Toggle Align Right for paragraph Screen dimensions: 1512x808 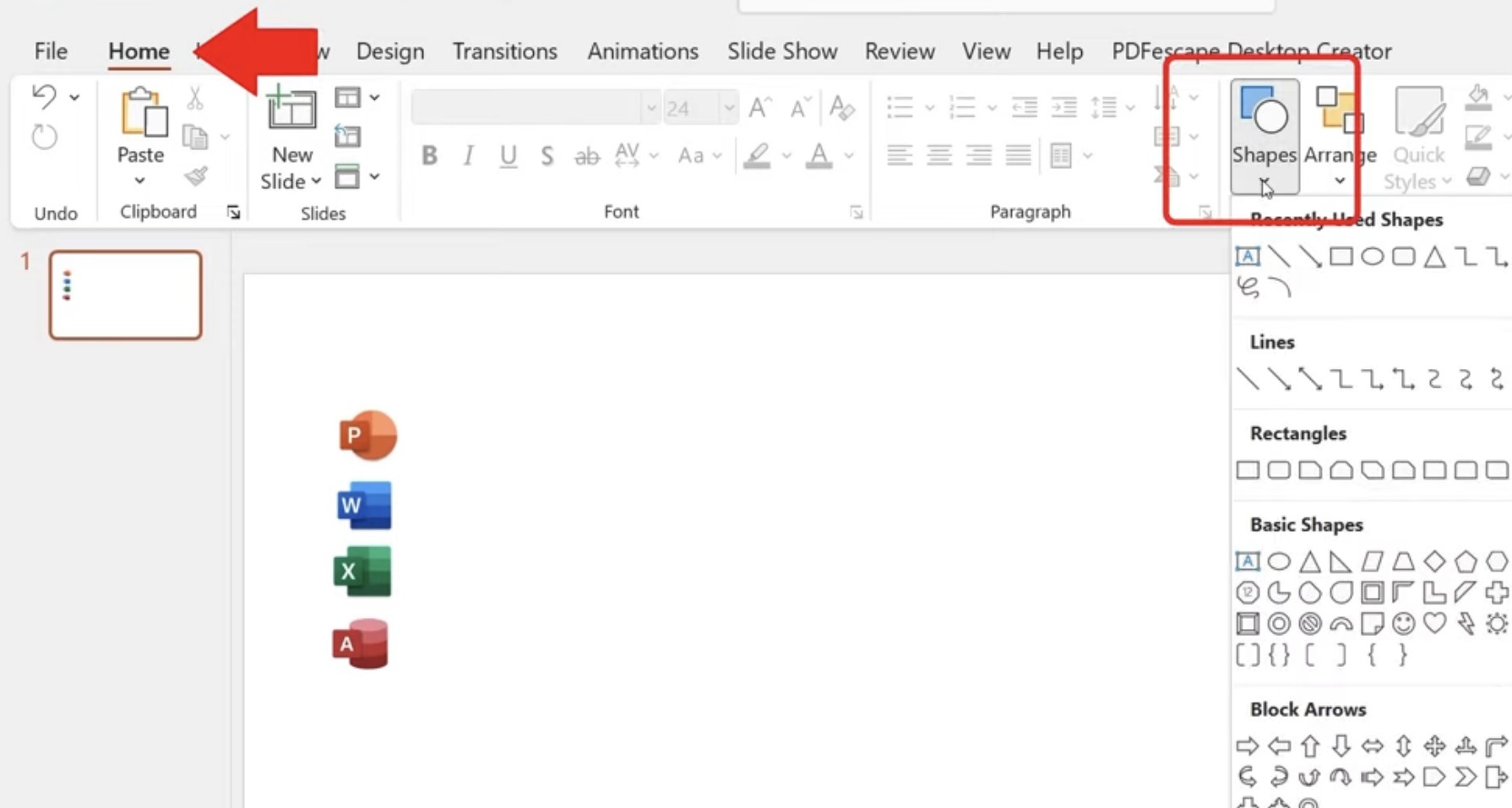click(978, 155)
